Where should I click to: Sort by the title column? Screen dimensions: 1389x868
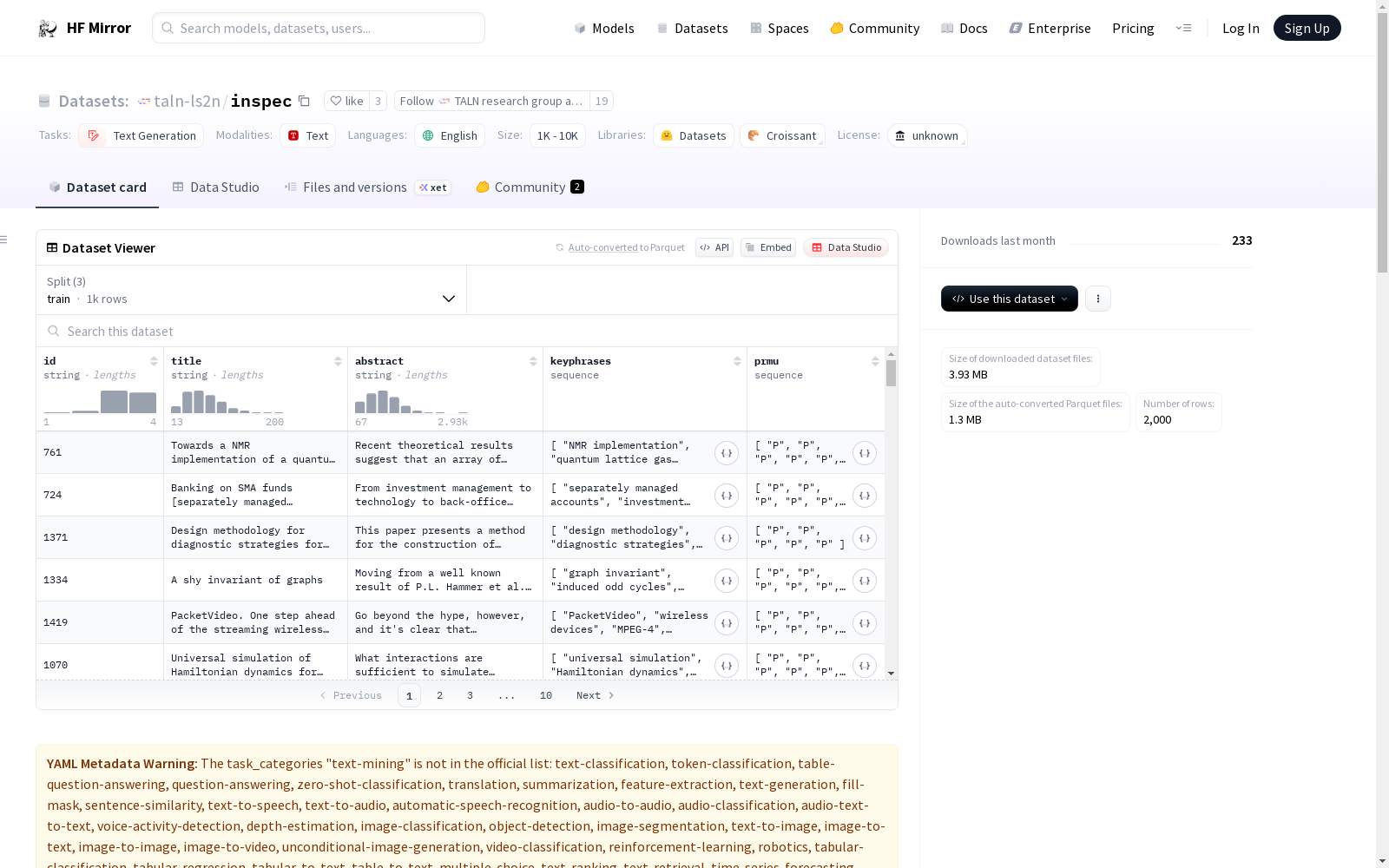click(x=338, y=361)
